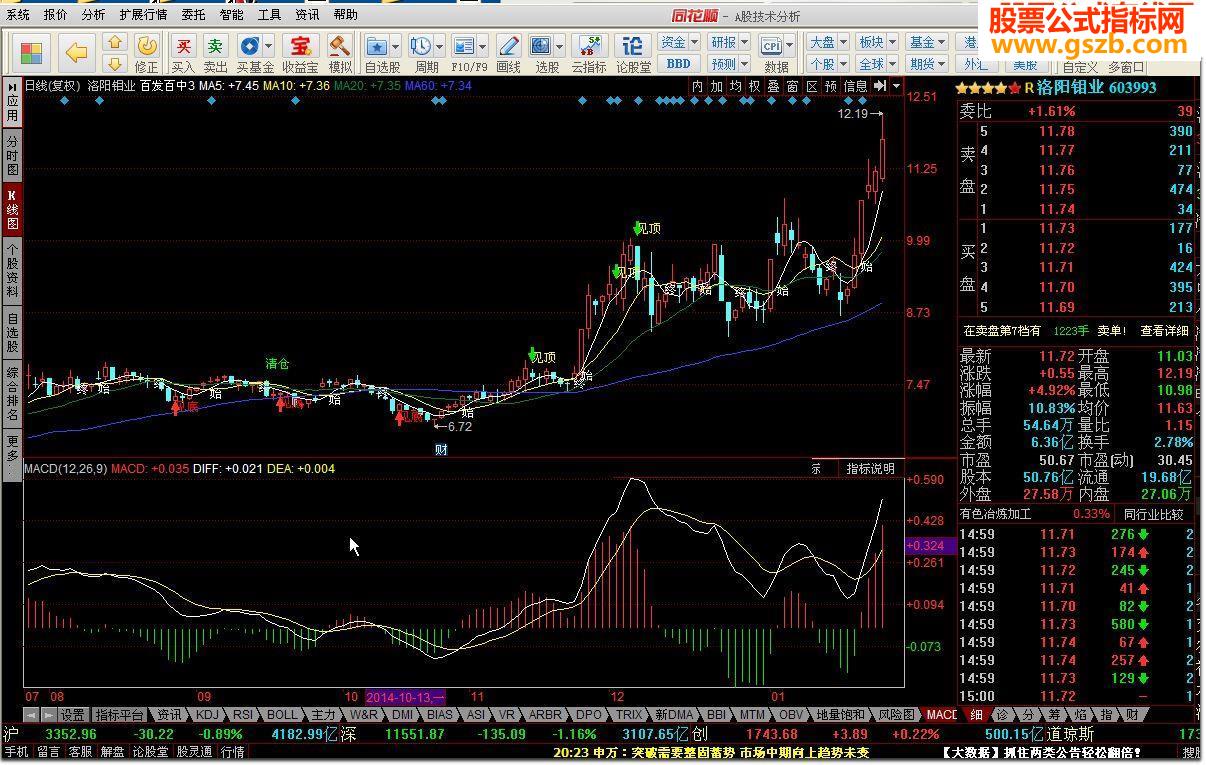Click the 设置 settings button
This screenshot has height=765, width=1206.
(x=73, y=715)
